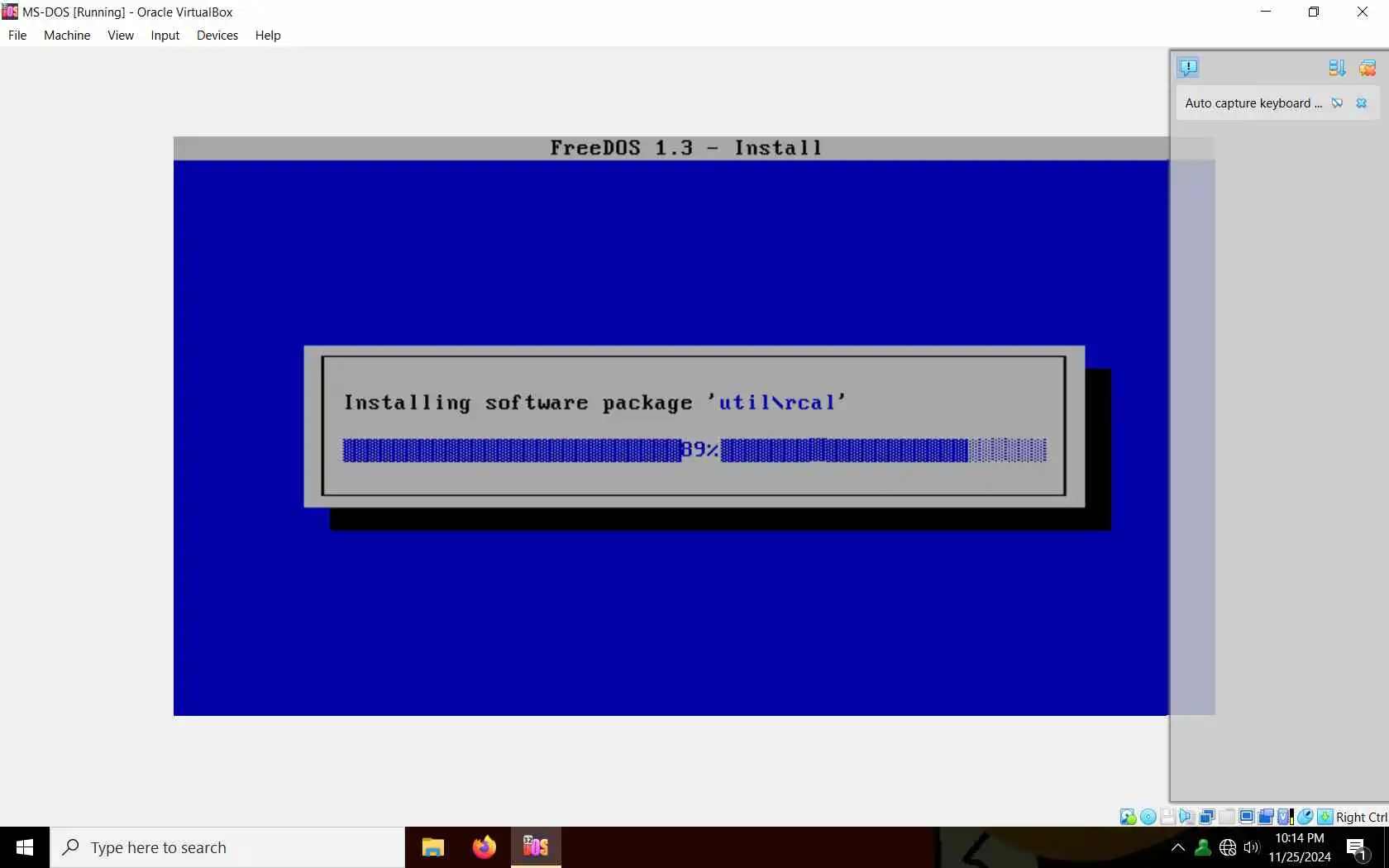
Task: Click the 'util\rcal' package name text
Action: click(776, 403)
